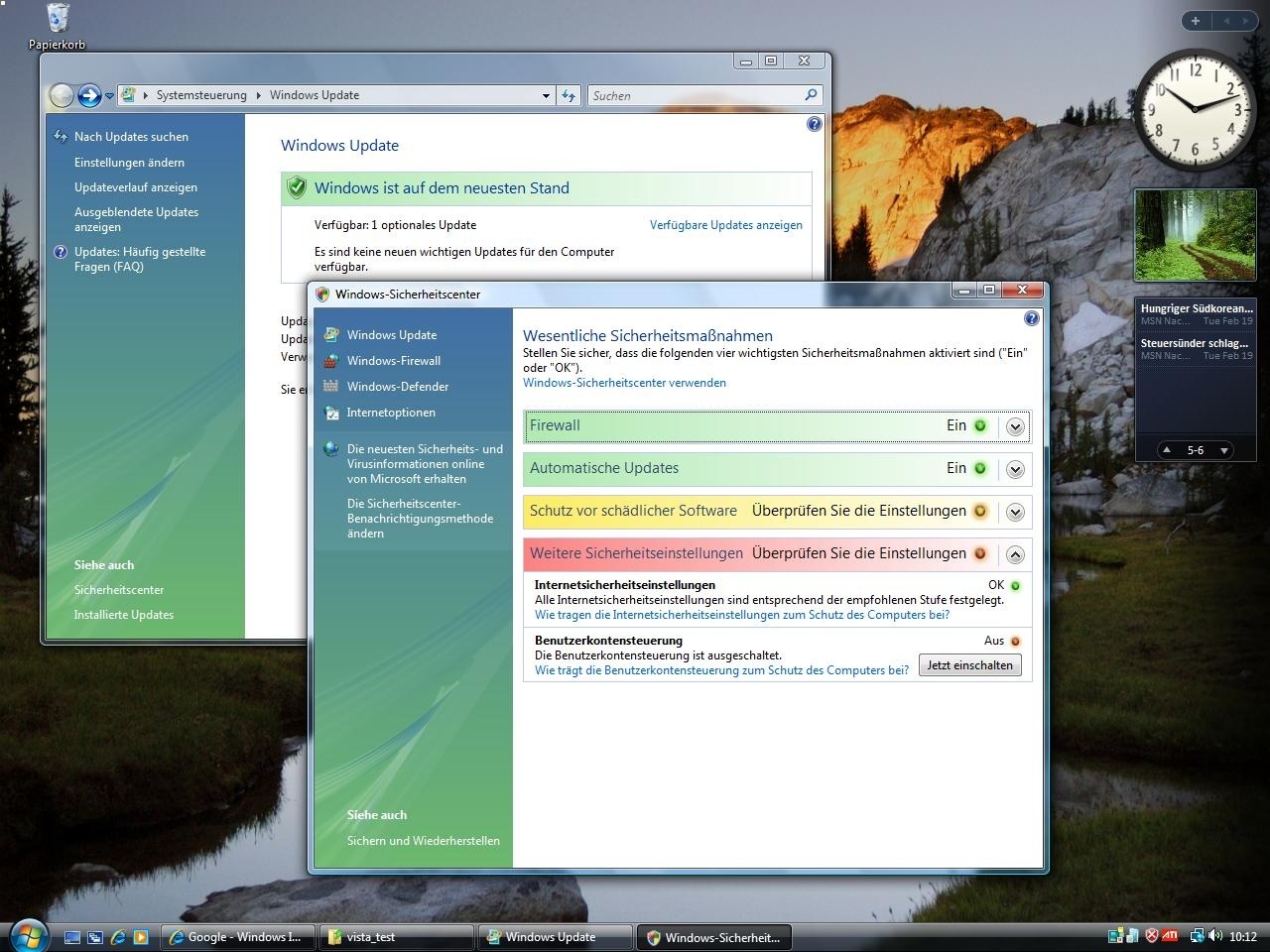
Task: Click the speaker volume icon in the system tray
Action: [x=1214, y=935]
